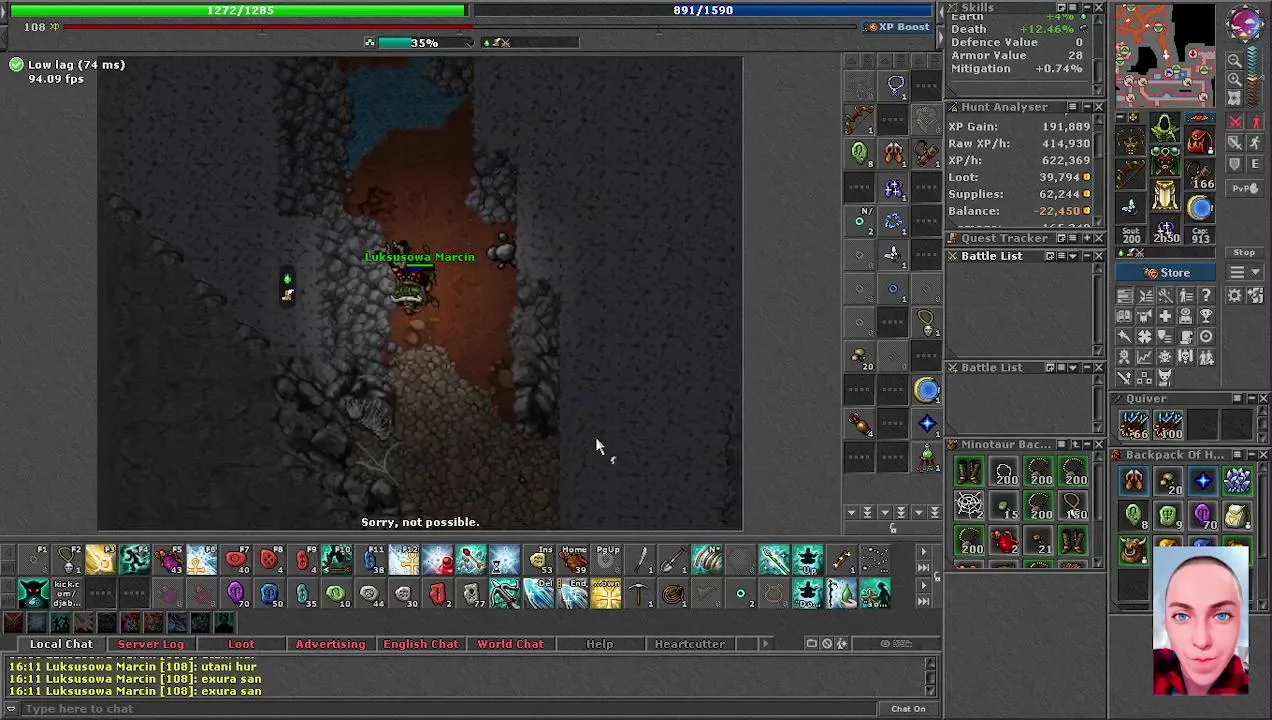Collapse the Minotaur Backpack container
This screenshot has height=720, width=1272.
point(1087,444)
